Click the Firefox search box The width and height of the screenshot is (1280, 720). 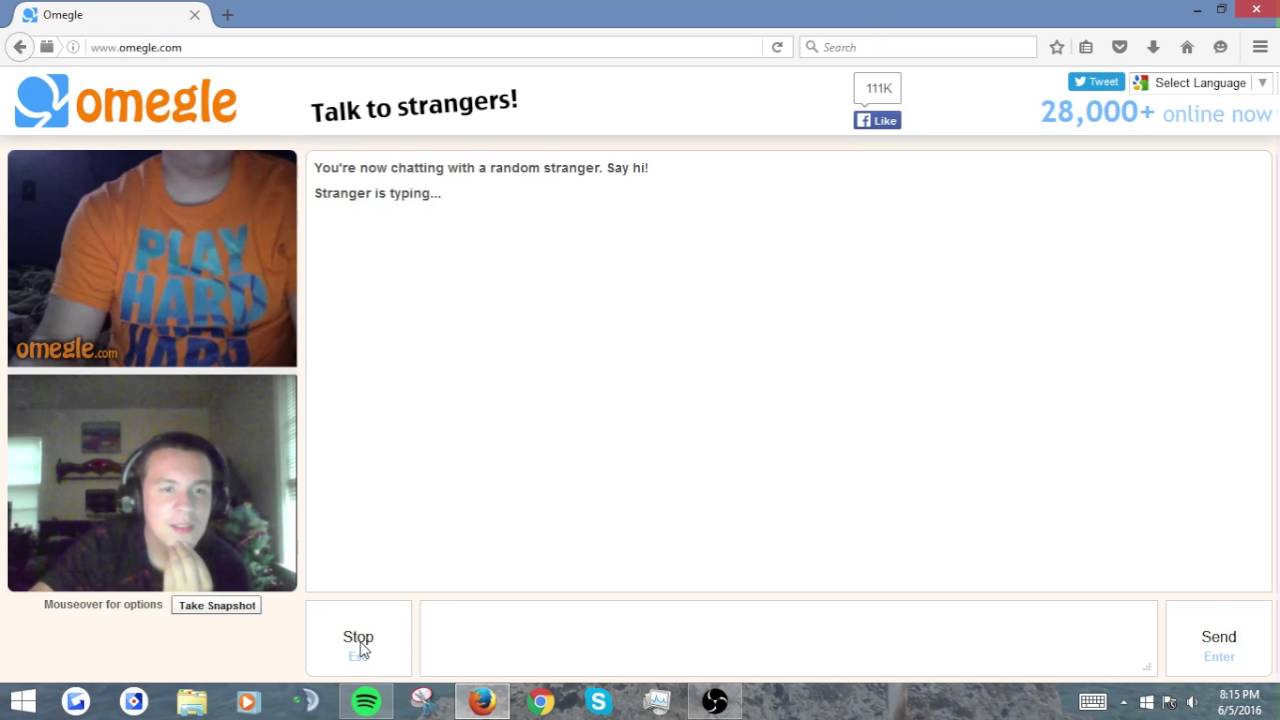pyautogui.click(x=918, y=47)
